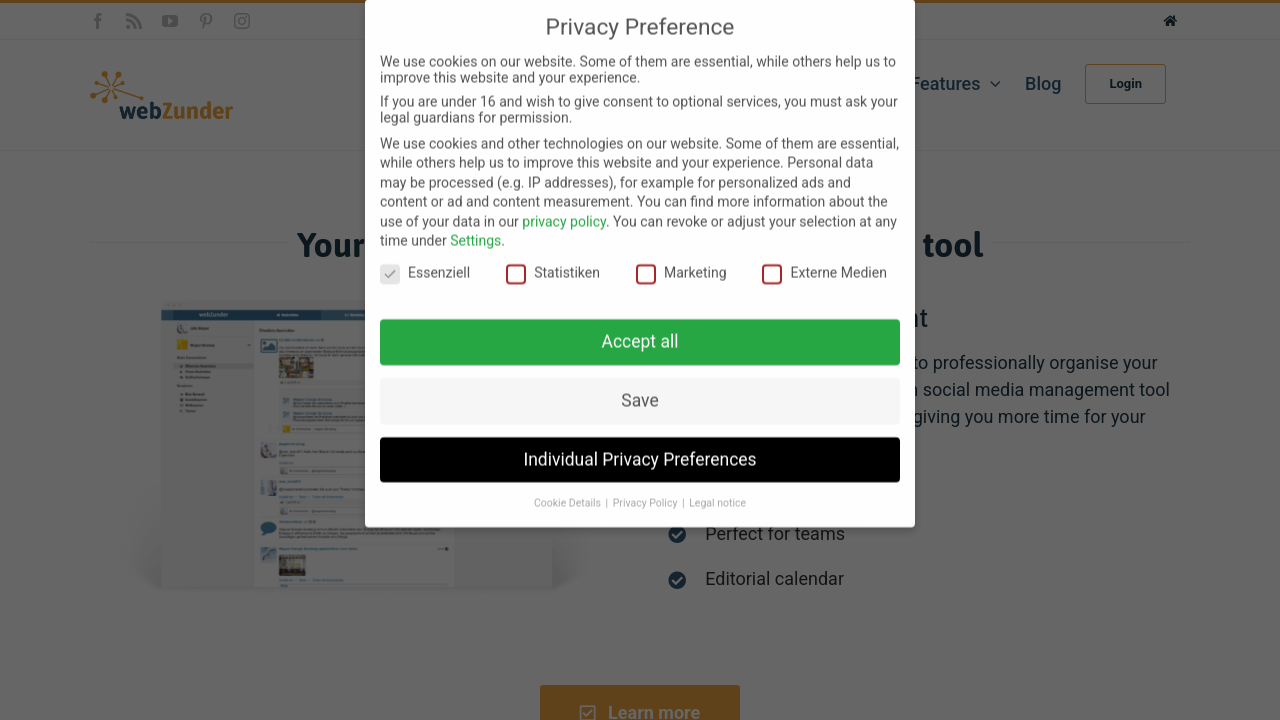Click the green Accept all button
Image resolution: width=1280 pixels, height=720 pixels.
click(640, 342)
